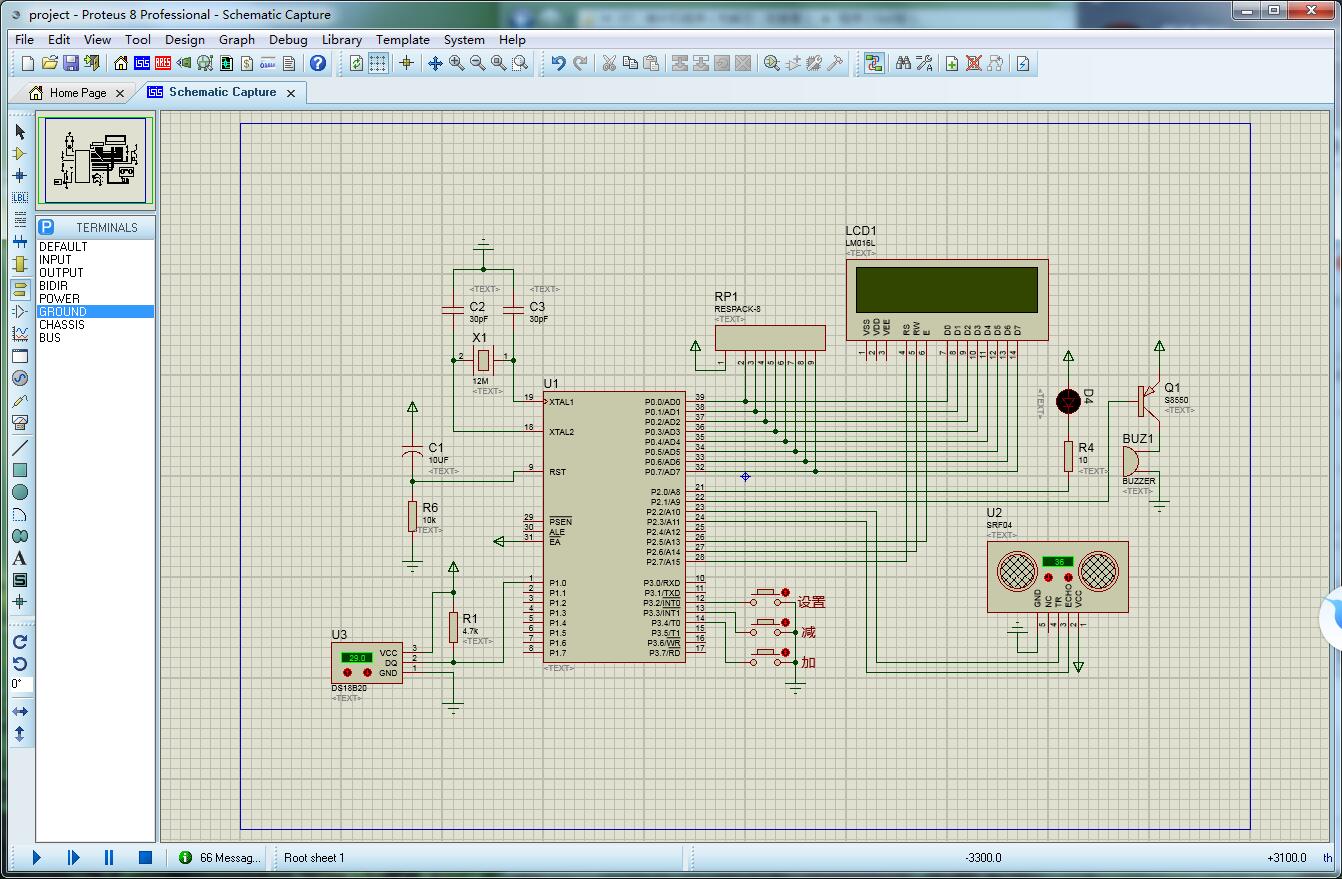
Task: Click the rotation angle input field
Action: [21, 684]
